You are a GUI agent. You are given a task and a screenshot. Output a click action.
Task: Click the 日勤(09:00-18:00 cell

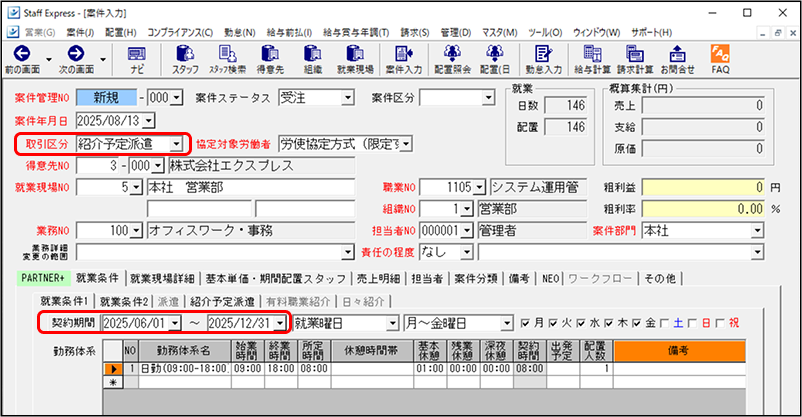(184, 368)
